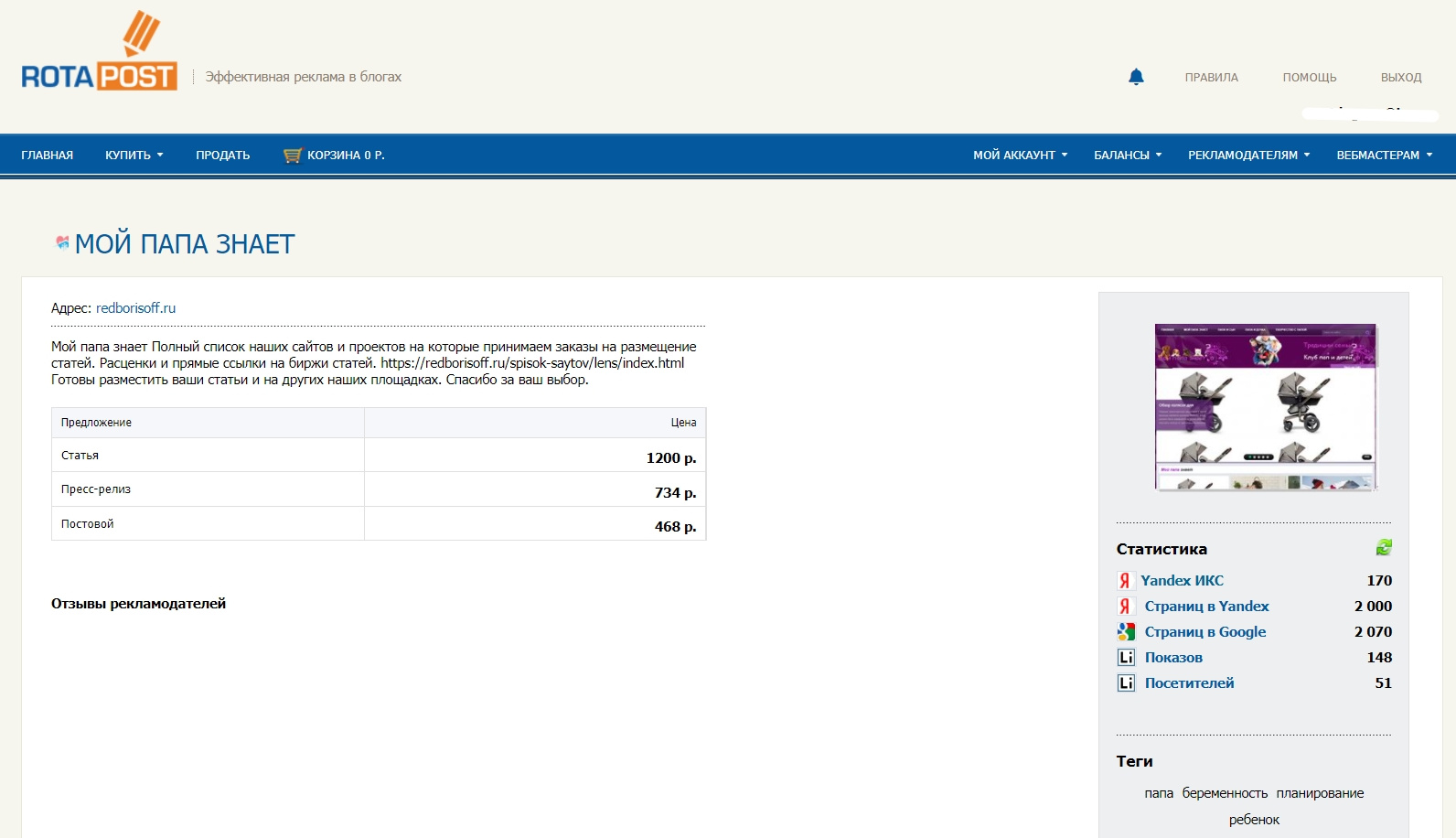The width and height of the screenshot is (1456, 838).
Task: Click the Теги section heading
Action: (1134, 761)
